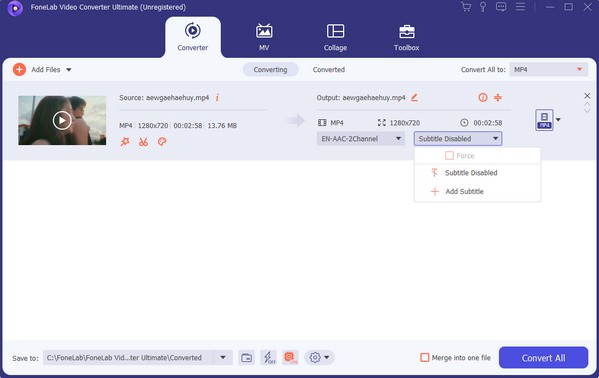Viewport: 599px width, 378px height.
Task: Toggle the lightning acceleration icon
Action: coord(269,358)
